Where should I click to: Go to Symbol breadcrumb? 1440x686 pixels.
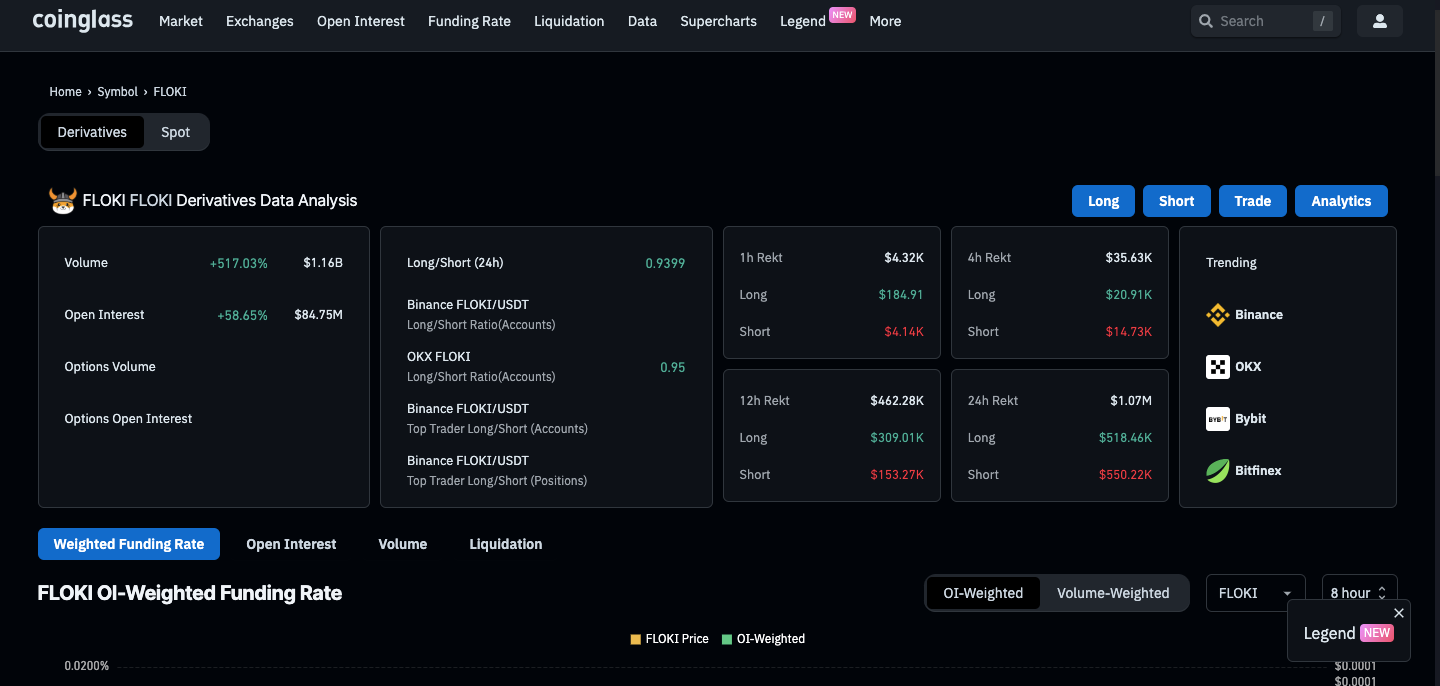click(x=117, y=92)
